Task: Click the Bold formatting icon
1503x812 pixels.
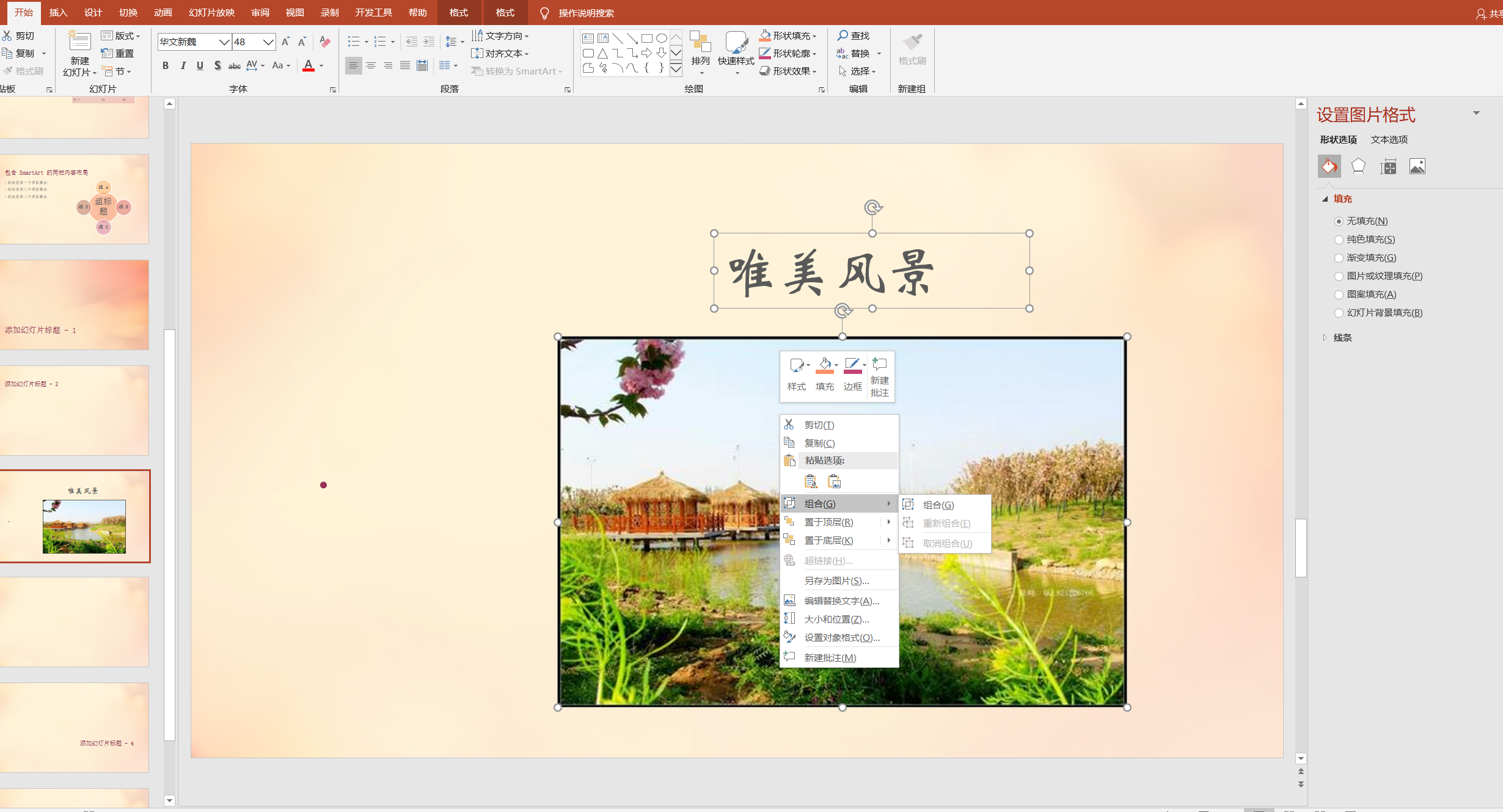Action: [166, 65]
